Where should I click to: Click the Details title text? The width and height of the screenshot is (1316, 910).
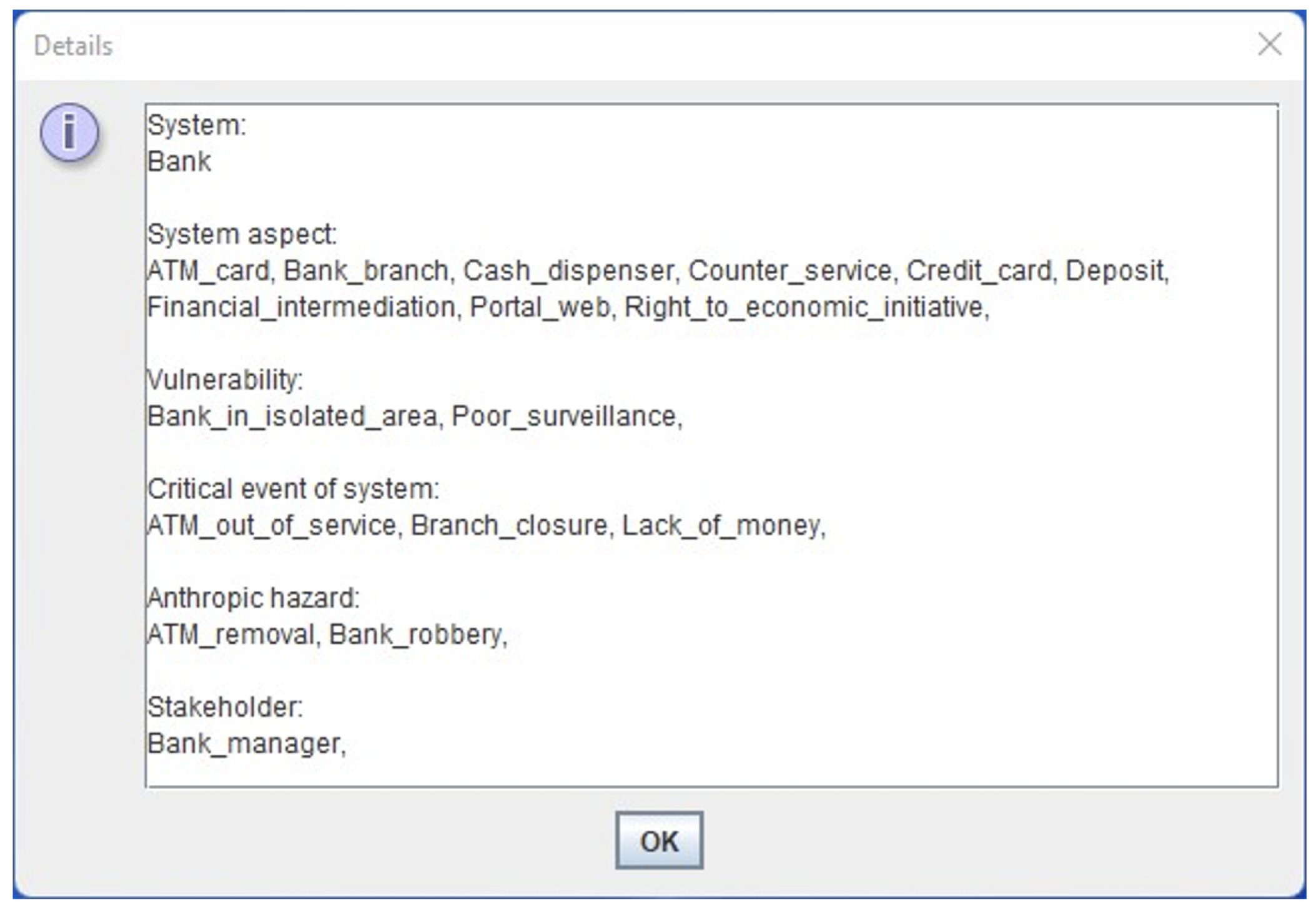73,46
